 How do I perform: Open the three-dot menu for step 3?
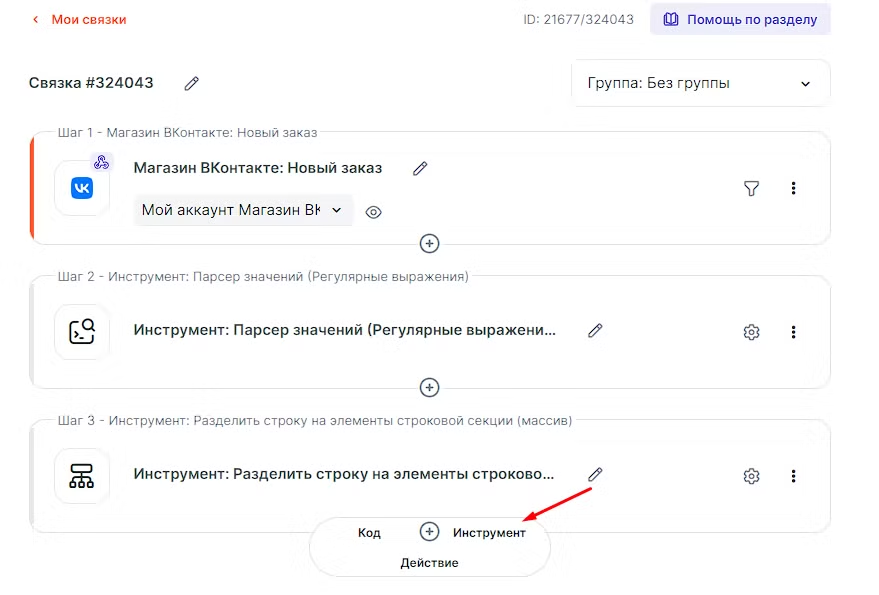coord(794,476)
